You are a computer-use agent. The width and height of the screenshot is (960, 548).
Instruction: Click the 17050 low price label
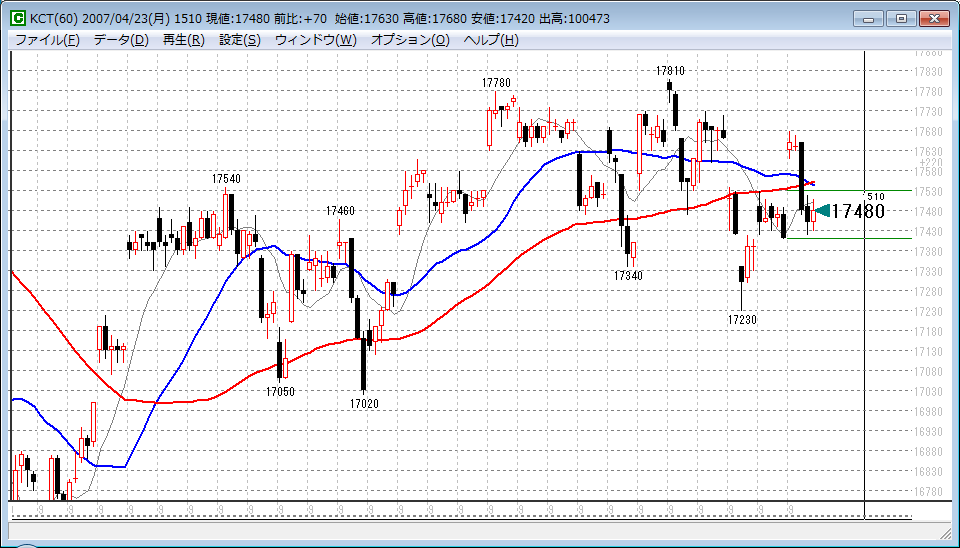[x=280, y=392]
